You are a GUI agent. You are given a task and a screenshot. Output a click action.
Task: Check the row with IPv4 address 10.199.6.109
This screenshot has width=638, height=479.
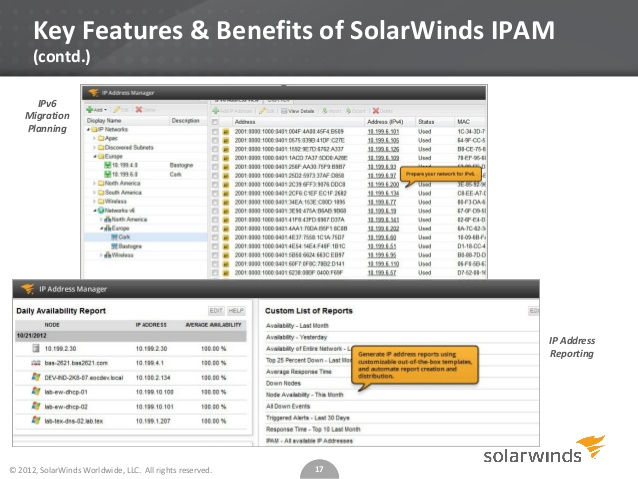point(215,158)
